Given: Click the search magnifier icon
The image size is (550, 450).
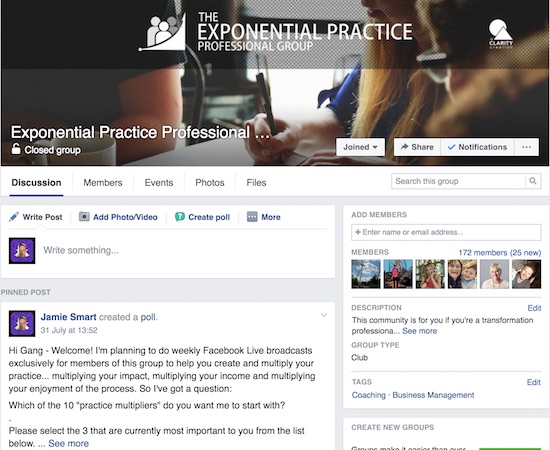Looking at the screenshot, I should coord(533,181).
